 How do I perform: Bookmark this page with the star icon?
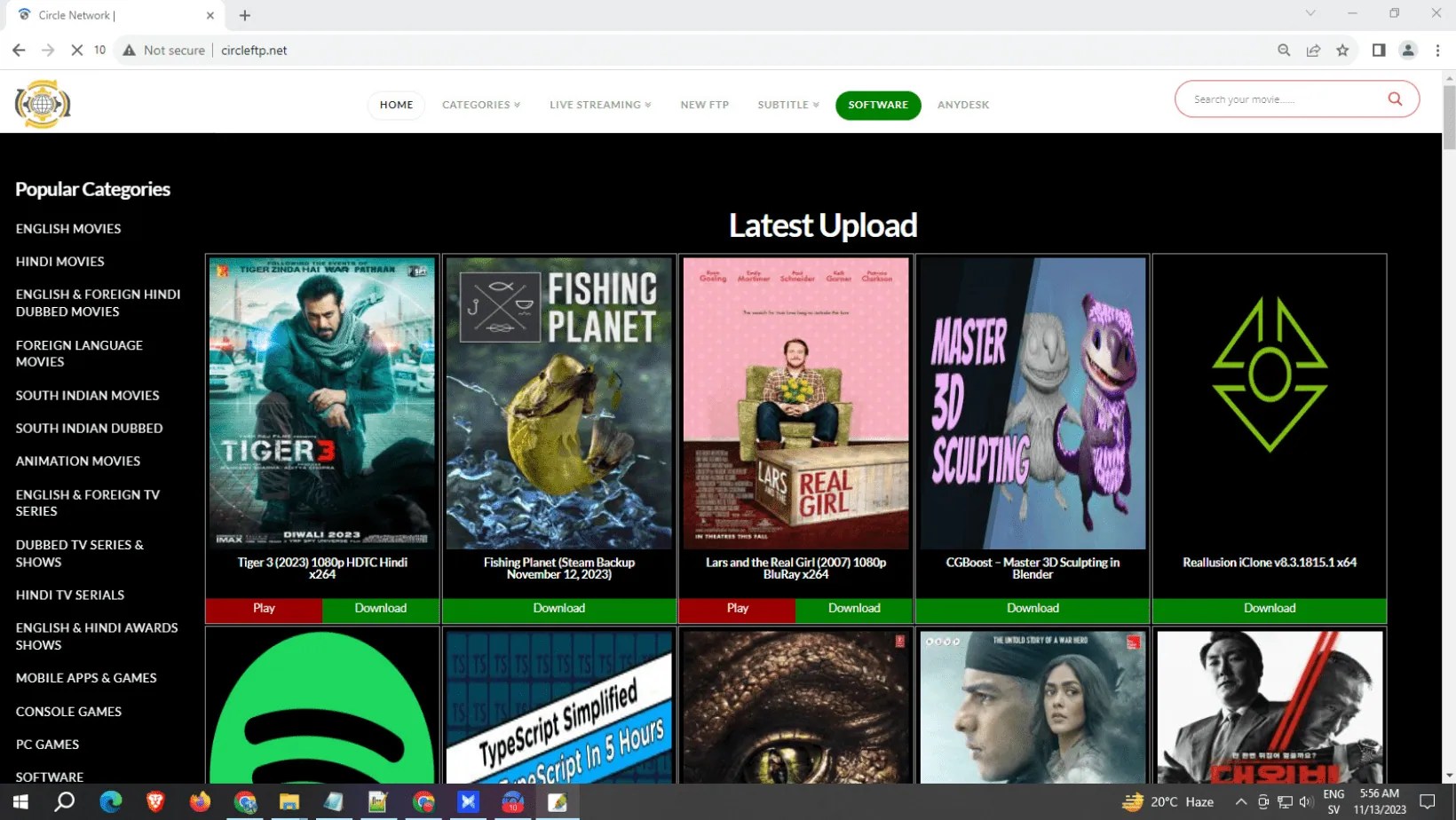point(1343,50)
